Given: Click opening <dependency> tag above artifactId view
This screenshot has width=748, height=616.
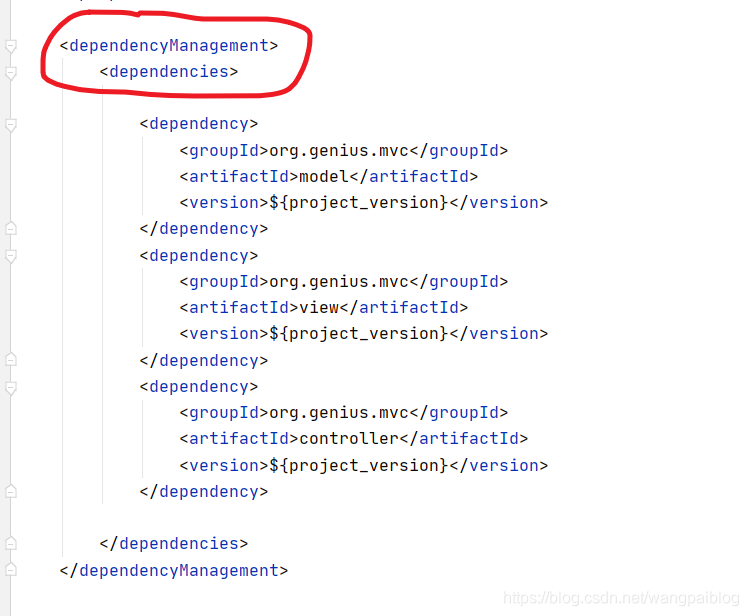Looking at the screenshot, I should point(199,256).
